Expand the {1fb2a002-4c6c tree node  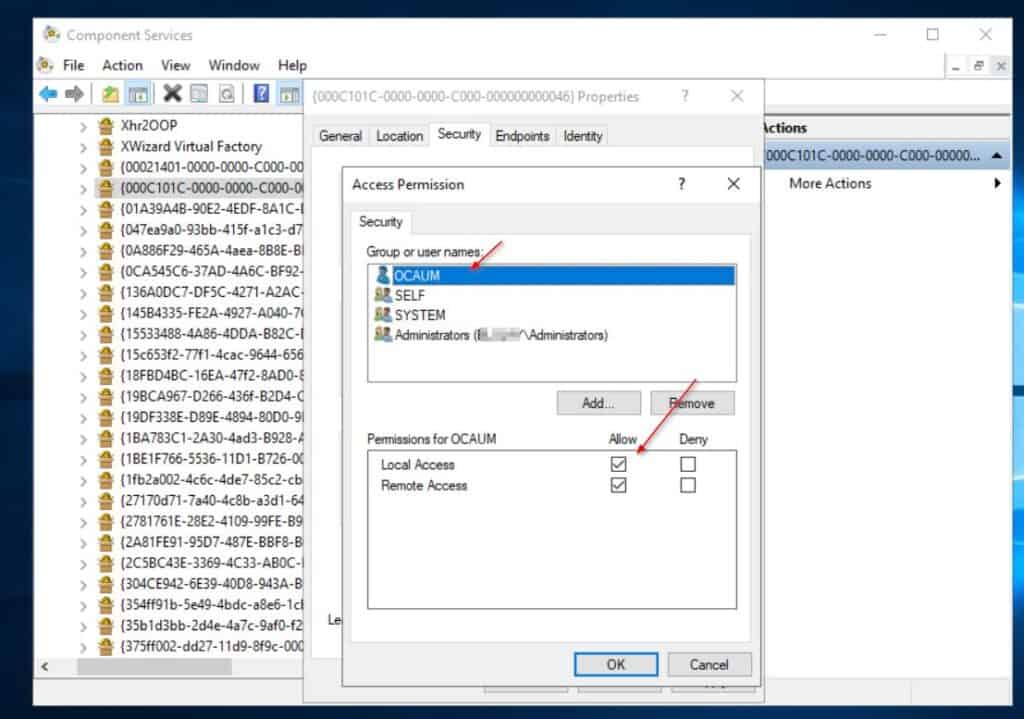pyautogui.click(x=83, y=481)
